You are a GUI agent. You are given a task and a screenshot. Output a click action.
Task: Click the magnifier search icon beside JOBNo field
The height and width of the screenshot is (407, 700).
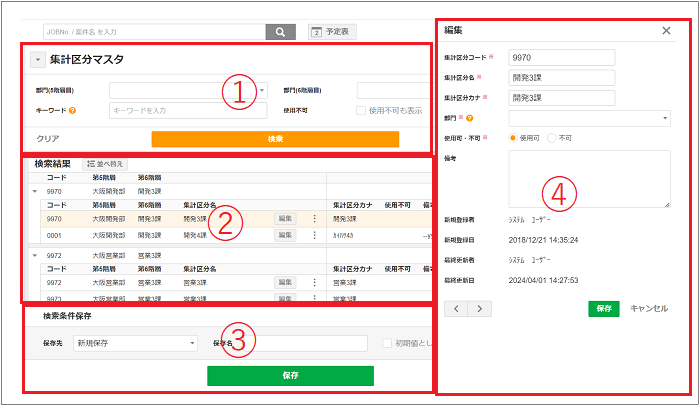pyautogui.click(x=280, y=32)
